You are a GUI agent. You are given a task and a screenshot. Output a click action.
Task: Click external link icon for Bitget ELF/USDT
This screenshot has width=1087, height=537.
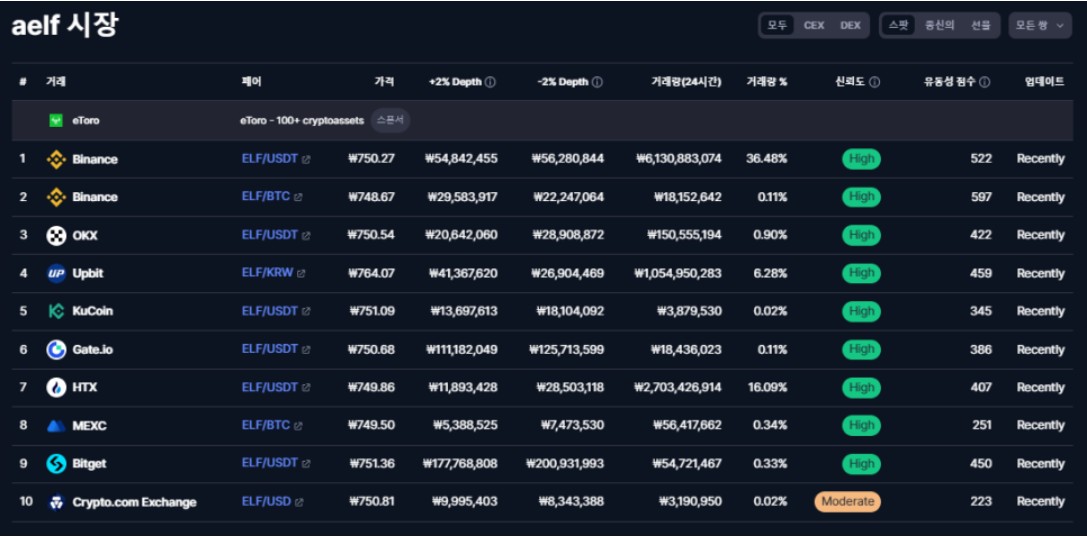(306, 464)
